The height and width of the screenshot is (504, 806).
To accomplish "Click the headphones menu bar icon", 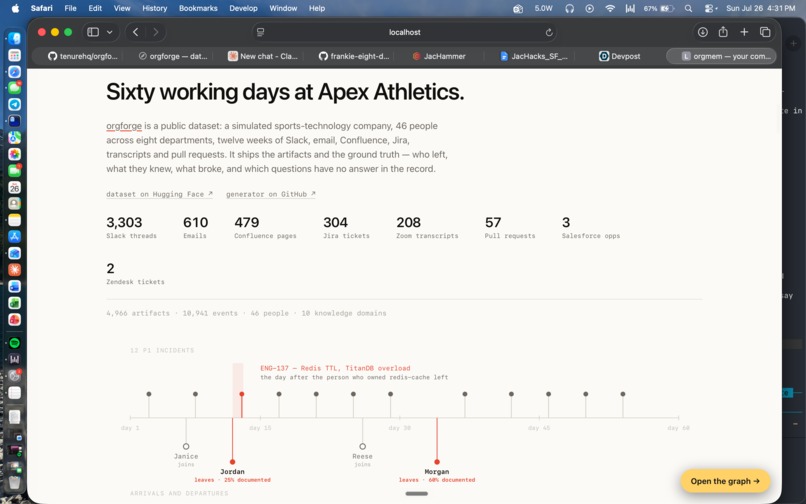I will pyautogui.click(x=570, y=8).
